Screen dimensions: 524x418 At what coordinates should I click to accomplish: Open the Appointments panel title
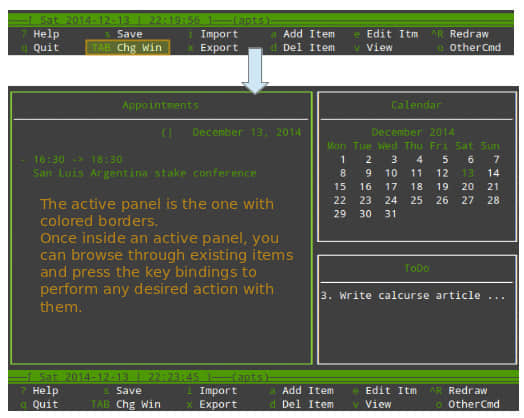click(x=160, y=105)
